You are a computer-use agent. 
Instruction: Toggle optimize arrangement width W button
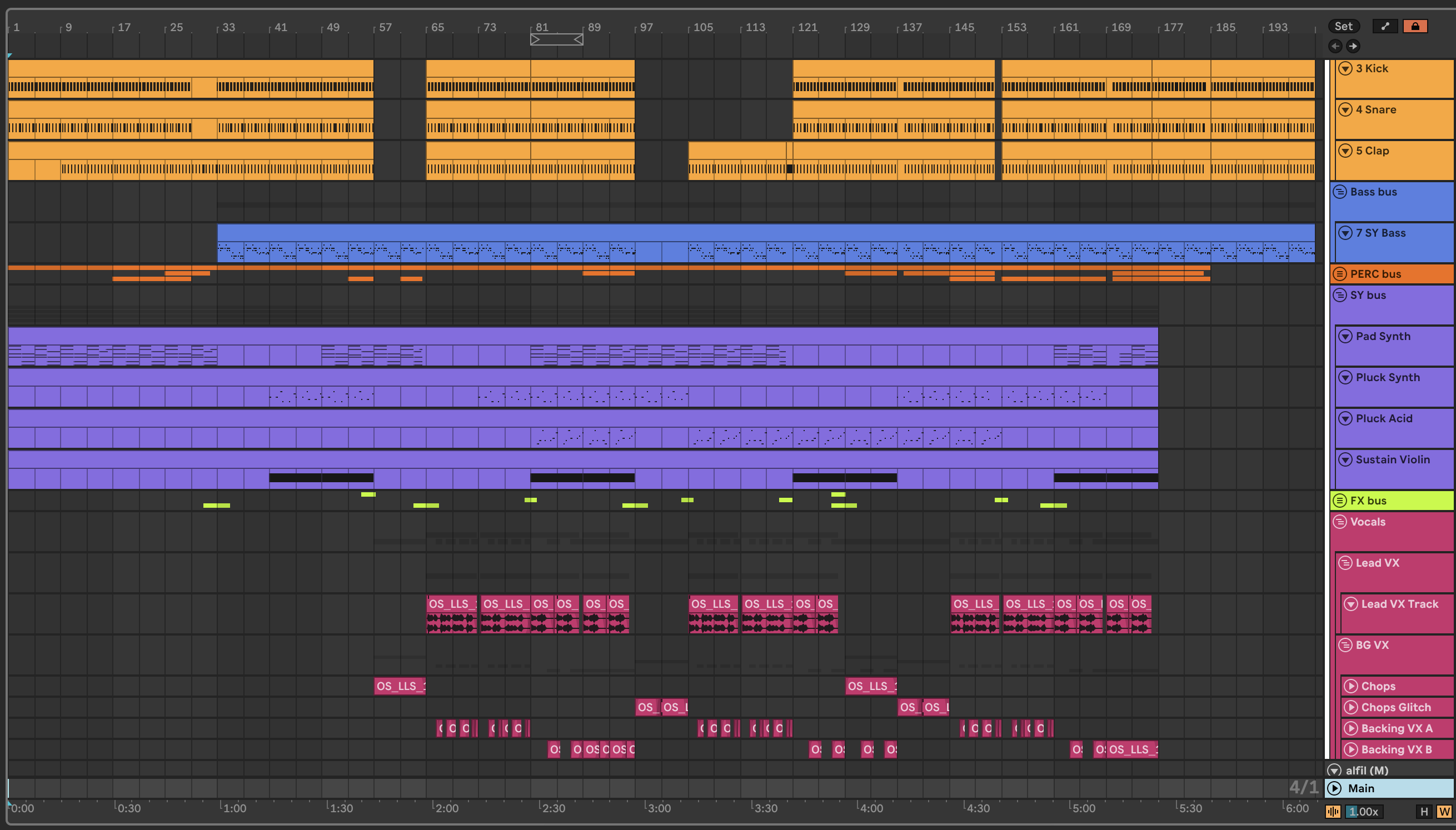pos(1444,811)
